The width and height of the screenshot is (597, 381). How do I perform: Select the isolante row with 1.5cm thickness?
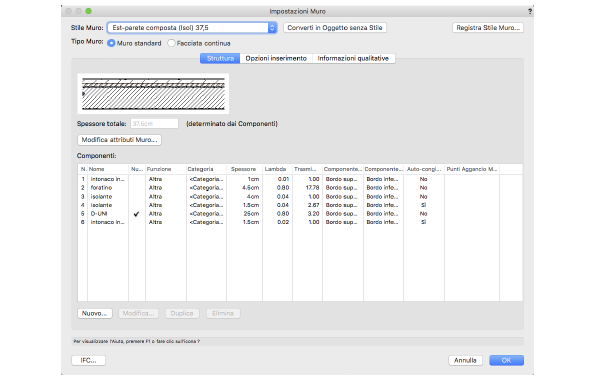click(300, 205)
